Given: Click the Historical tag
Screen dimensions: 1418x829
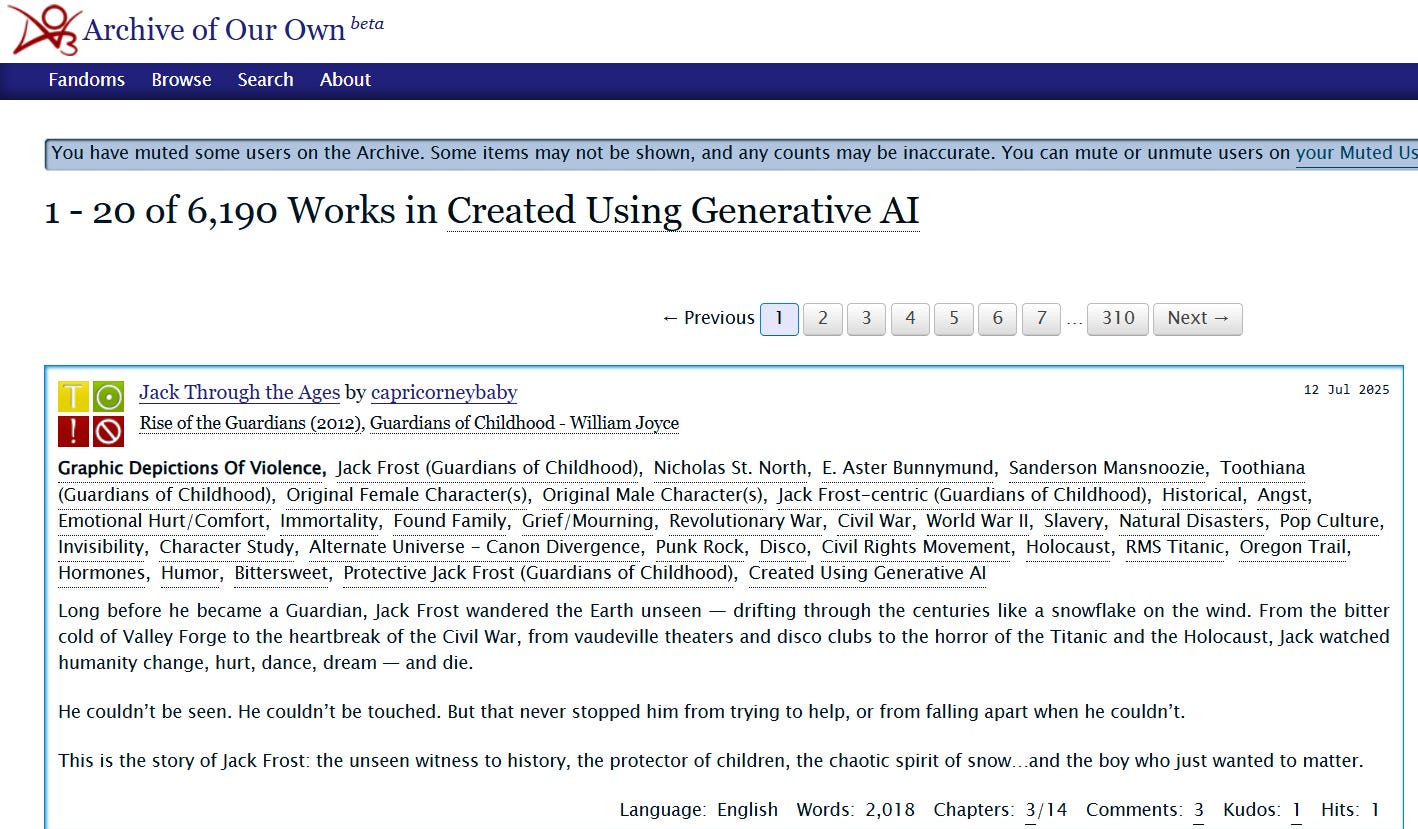Looking at the screenshot, I should pos(1202,494).
